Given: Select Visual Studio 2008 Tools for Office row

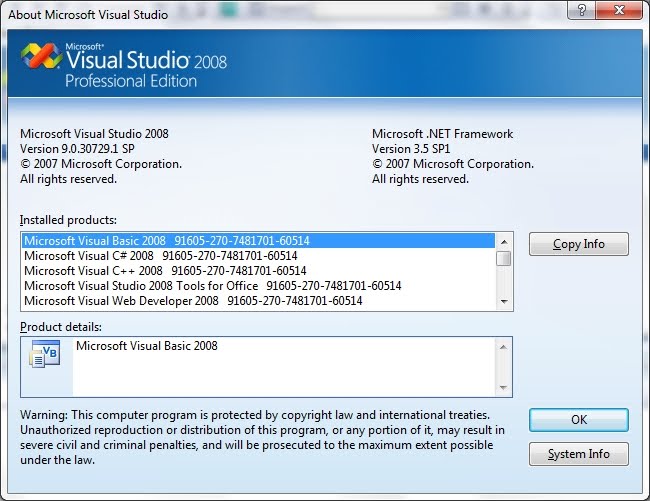Looking at the screenshot, I should (259, 286).
